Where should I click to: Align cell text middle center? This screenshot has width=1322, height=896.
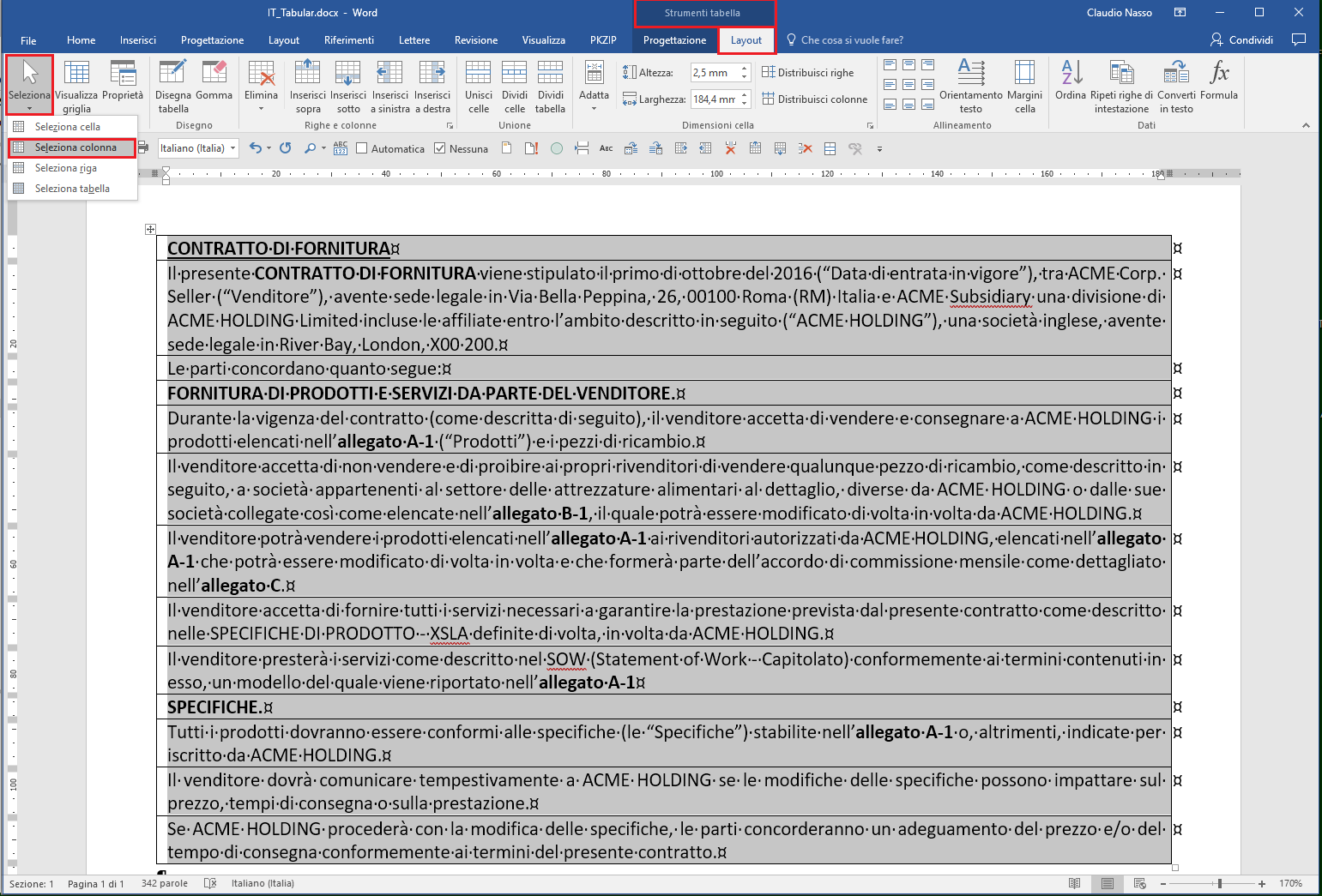point(908,85)
